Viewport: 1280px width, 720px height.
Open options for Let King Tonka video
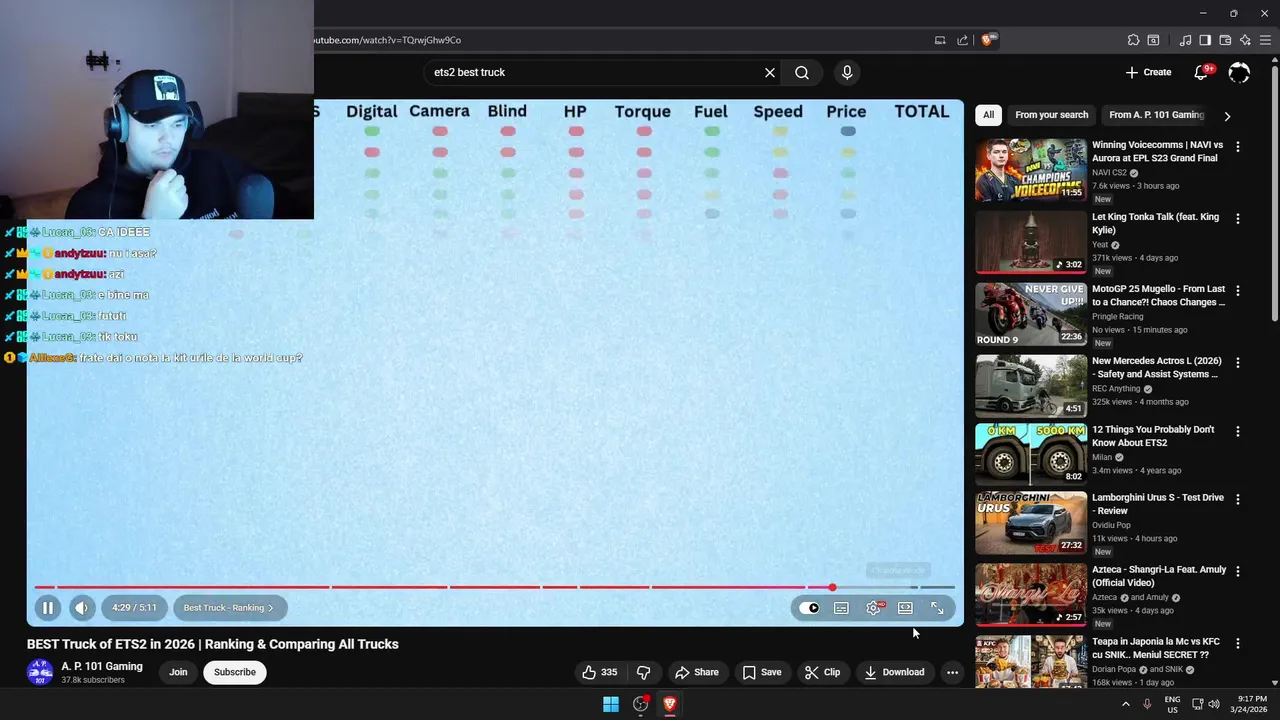pos(1238,219)
